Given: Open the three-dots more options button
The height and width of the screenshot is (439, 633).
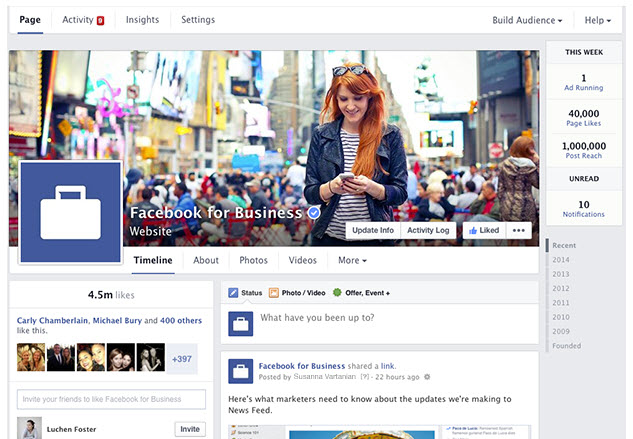Looking at the screenshot, I should (x=518, y=230).
